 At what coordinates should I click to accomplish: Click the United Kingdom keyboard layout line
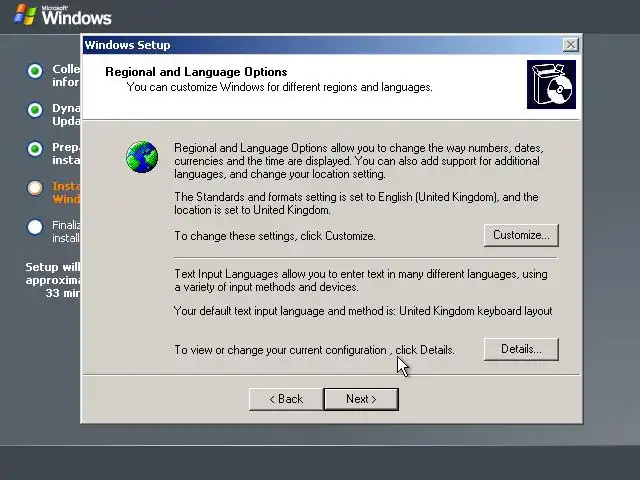363,311
